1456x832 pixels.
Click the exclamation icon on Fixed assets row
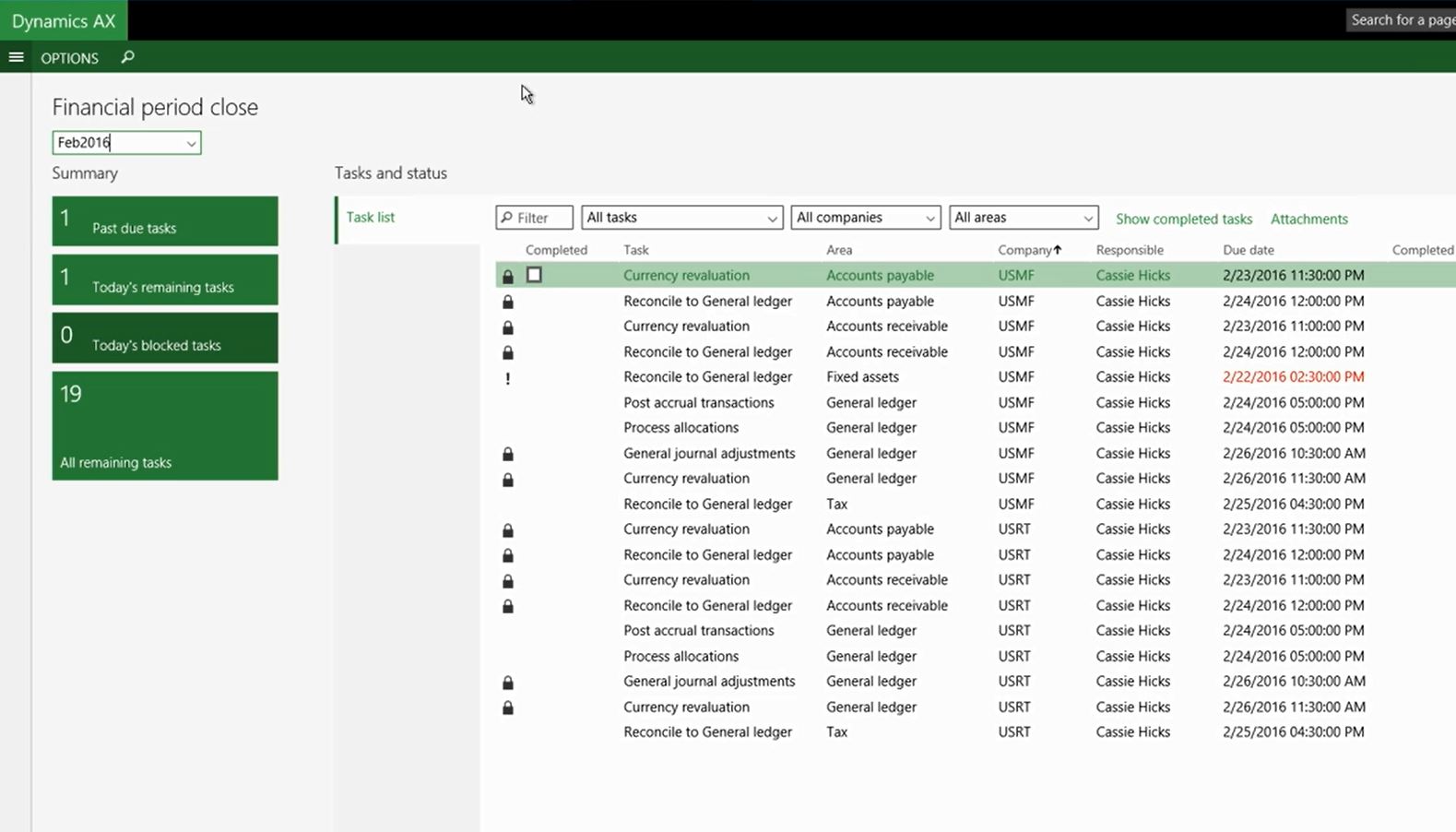click(507, 377)
